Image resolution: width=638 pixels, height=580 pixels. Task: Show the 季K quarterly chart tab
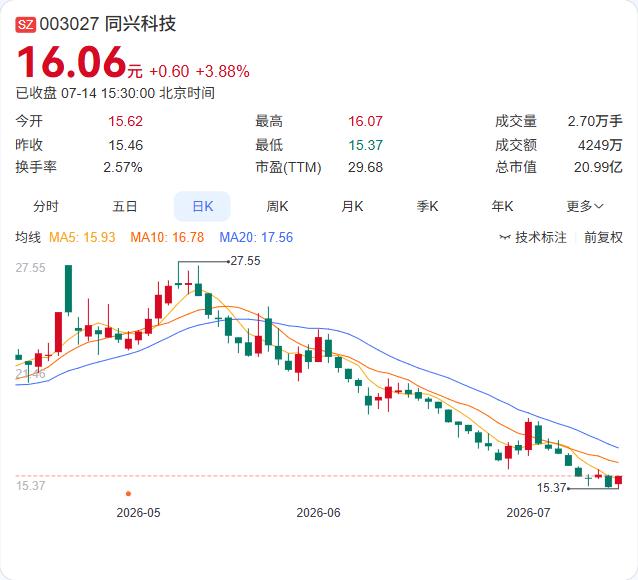tap(427, 206)
